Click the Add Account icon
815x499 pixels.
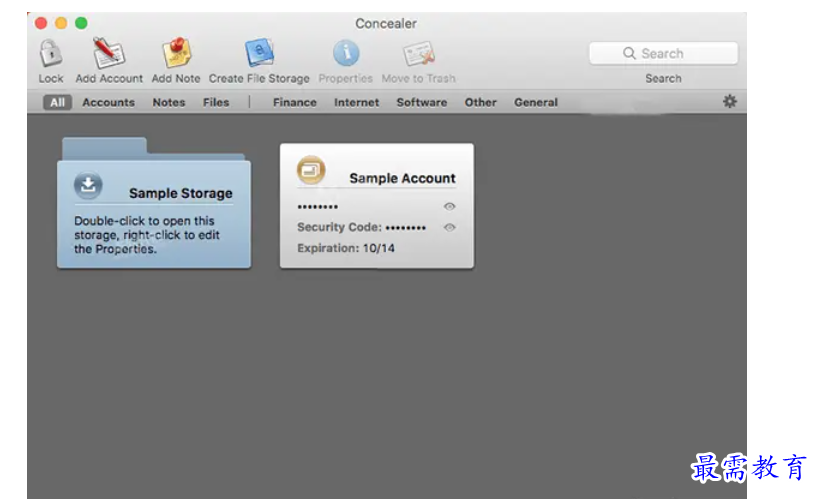point(109,53)
